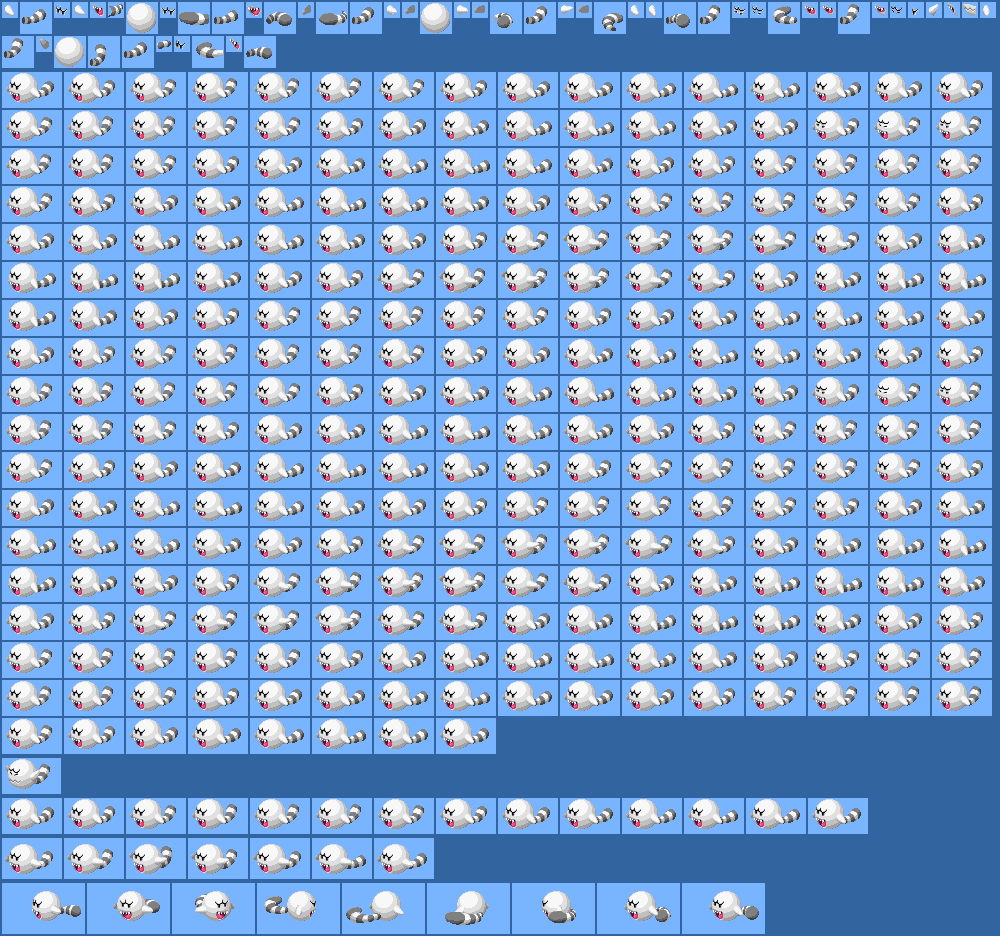The image size is (1000, 936).
Task: Select the lone Boo frame alone on its row
Action: [x=31, y=776]
